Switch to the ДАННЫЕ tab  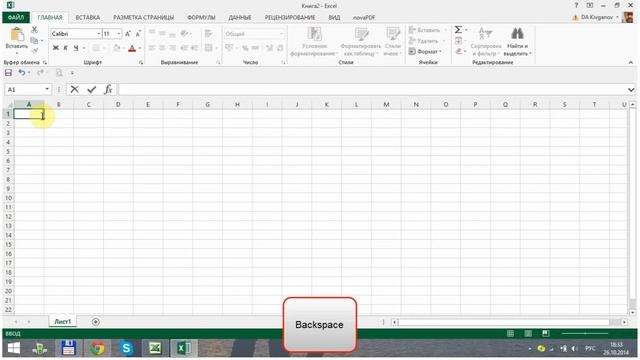pyautogui.click(x=240, y=18)
